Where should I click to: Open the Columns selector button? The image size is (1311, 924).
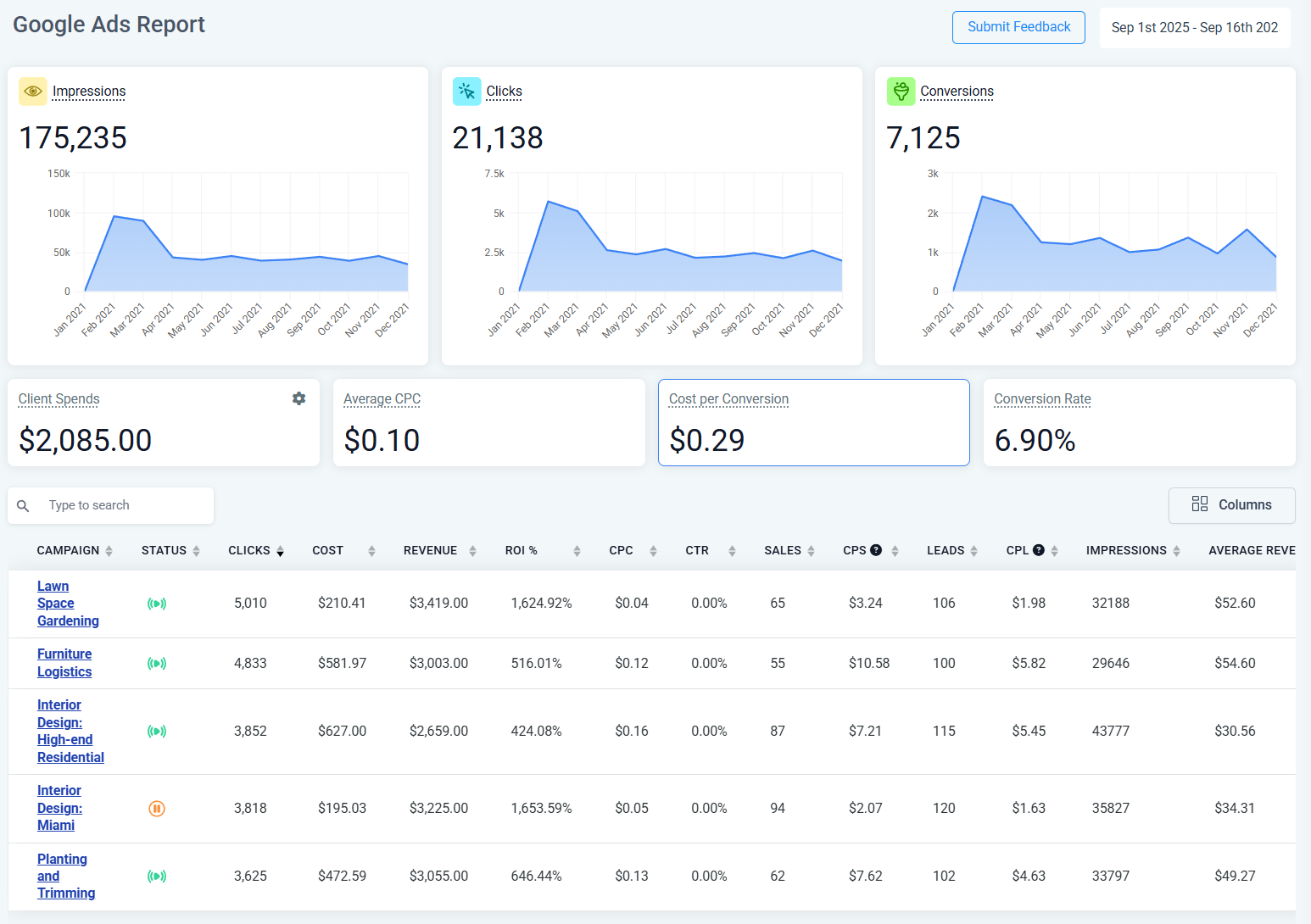1231,505
